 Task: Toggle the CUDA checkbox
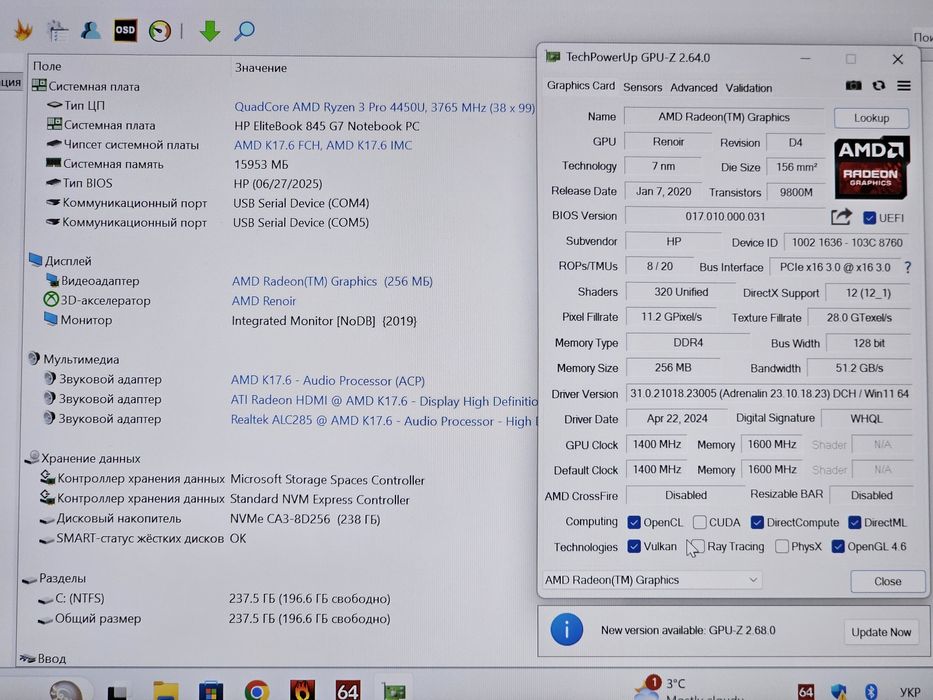(x=700, y=523)
